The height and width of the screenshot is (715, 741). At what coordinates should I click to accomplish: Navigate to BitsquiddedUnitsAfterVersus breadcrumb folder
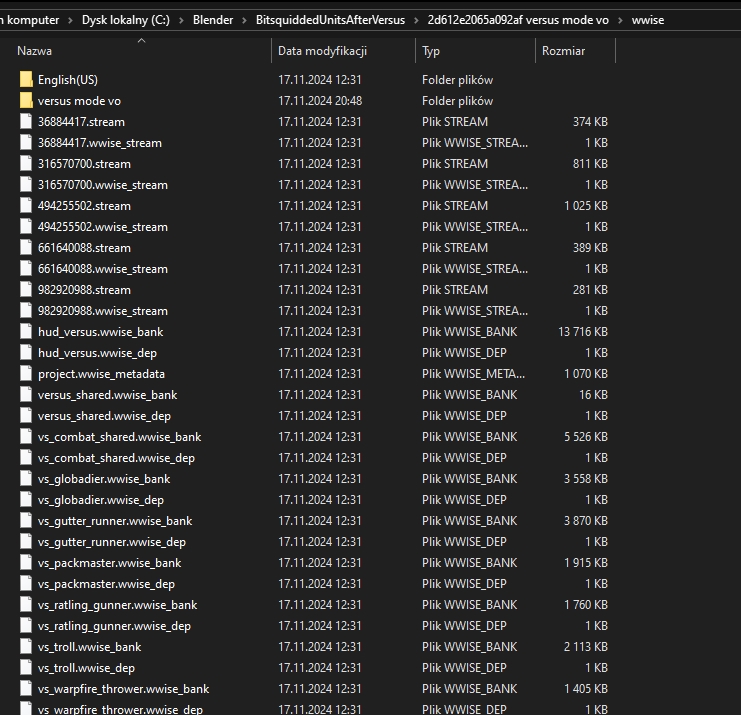(330, 20)
